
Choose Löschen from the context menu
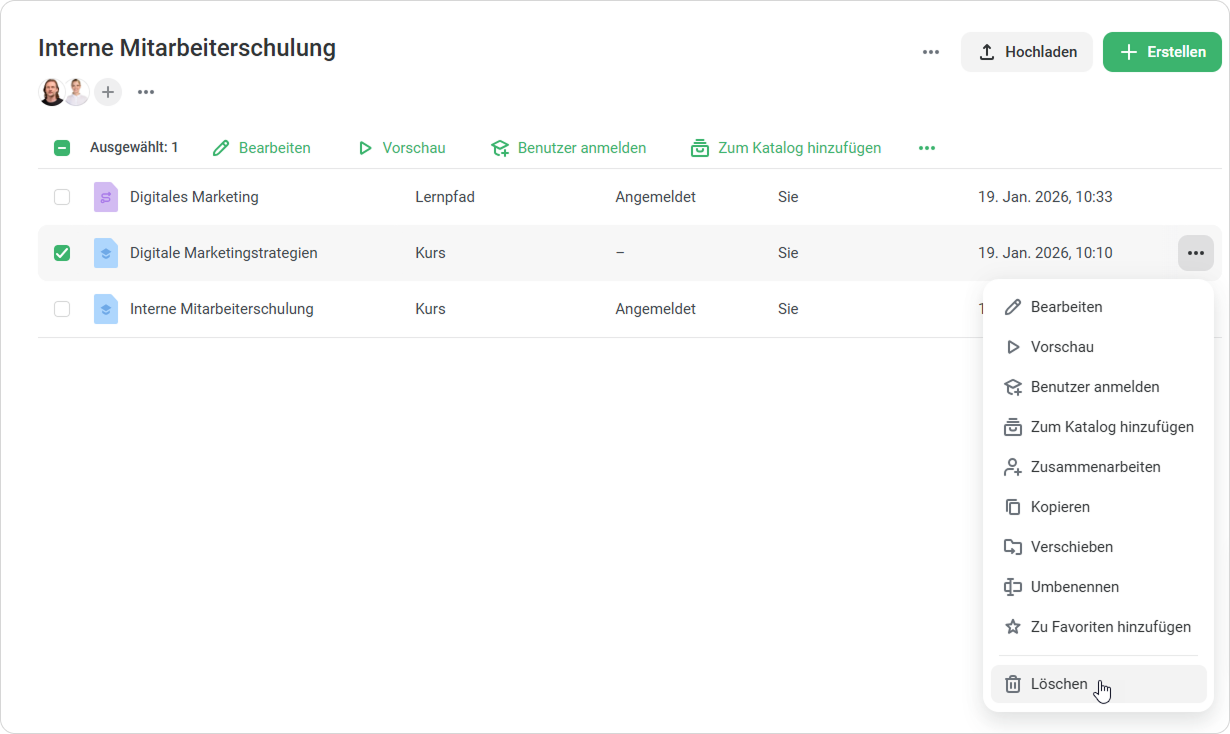click(1059, 684)
